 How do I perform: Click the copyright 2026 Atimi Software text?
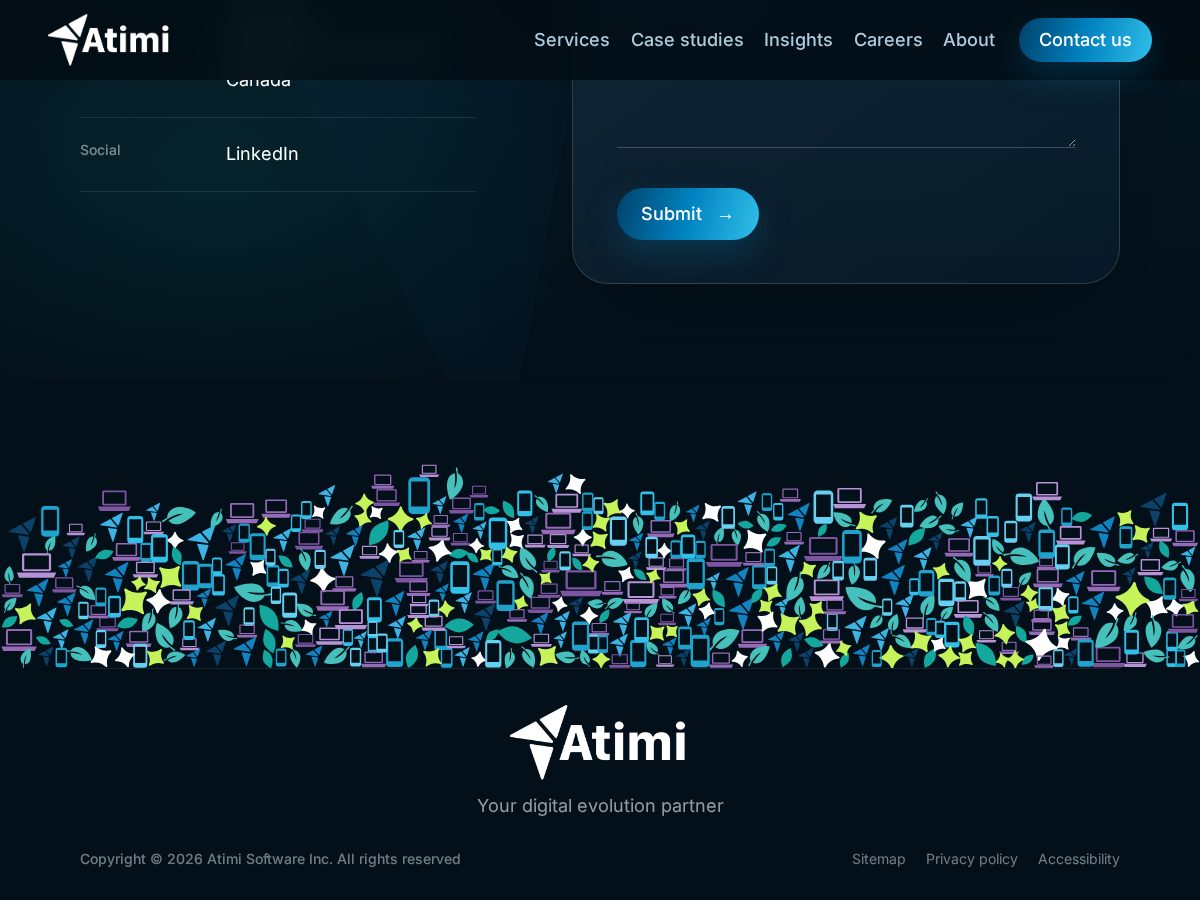pyautogui.click(x=270, y=859)
